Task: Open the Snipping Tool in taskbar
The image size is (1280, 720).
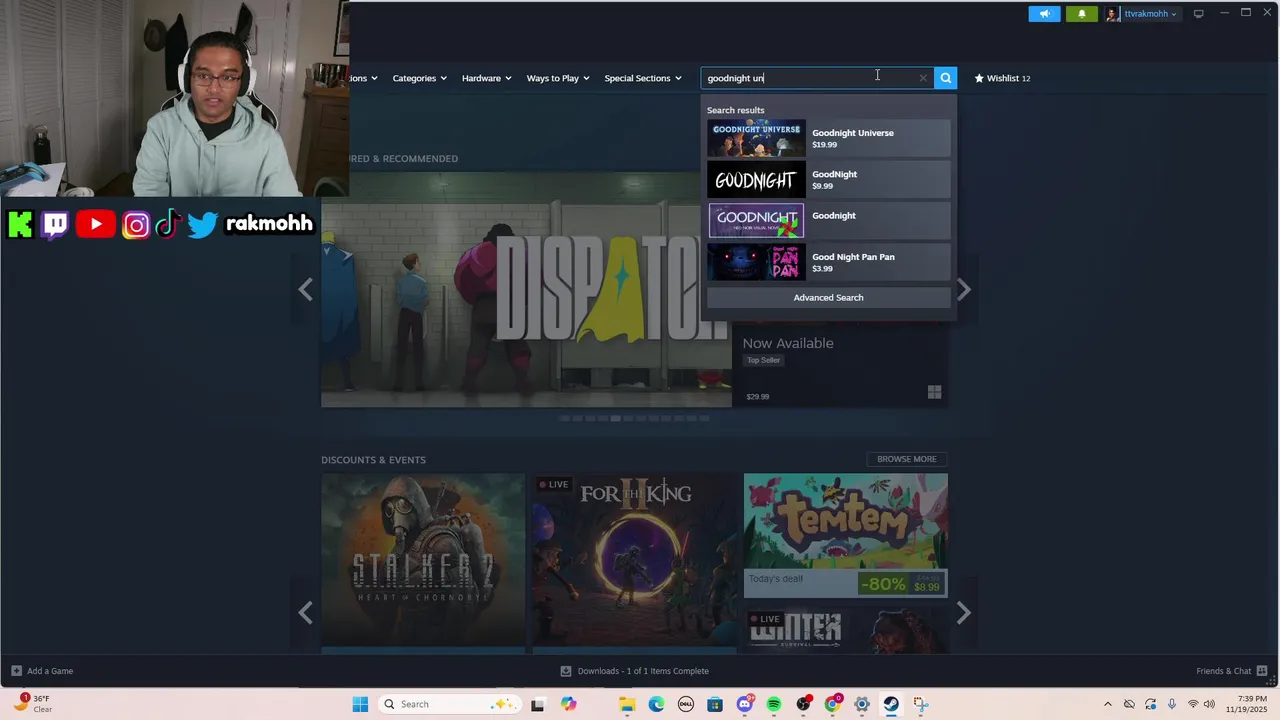Action: pyautogui.click(x=921, y=704)
